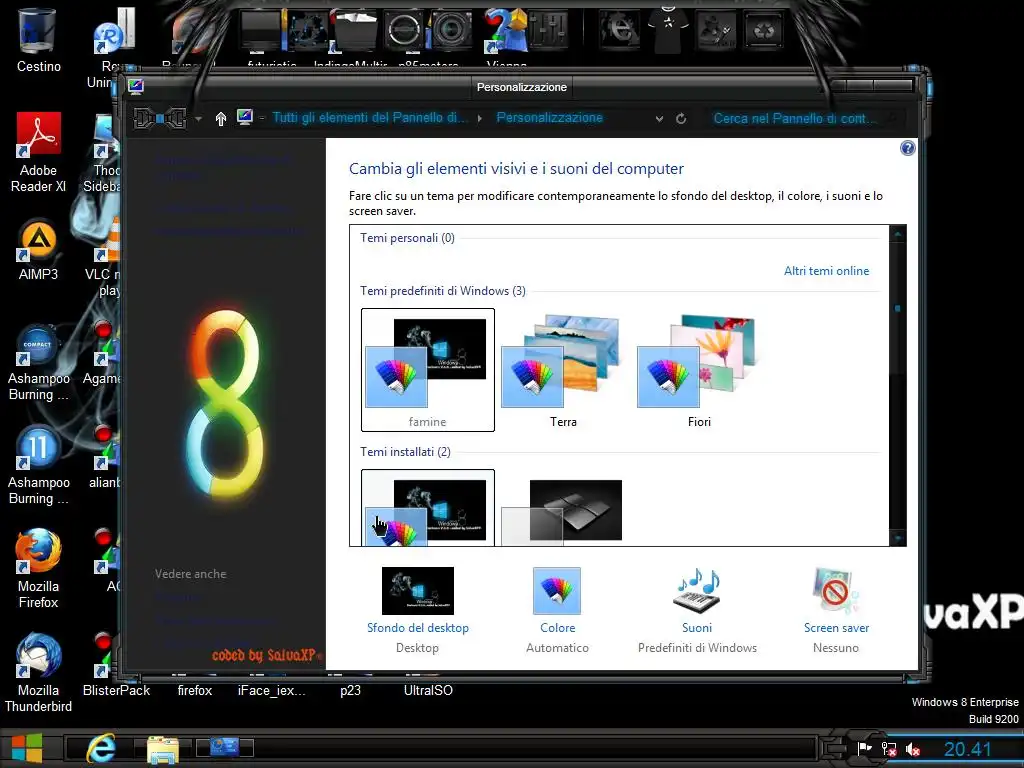This screenshot has height=768, width=1024.
Task: Select the famine theme in Windows defaults
Action: click(428, 370)
